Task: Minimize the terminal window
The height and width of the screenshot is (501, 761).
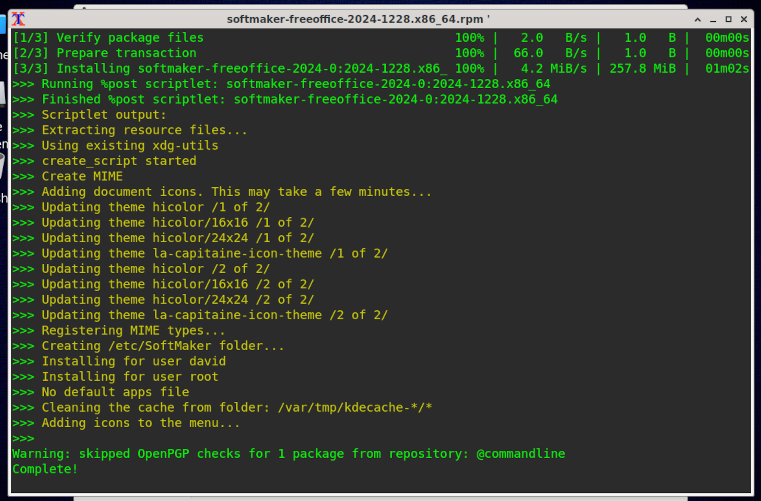Action: (x=712, y=18)
